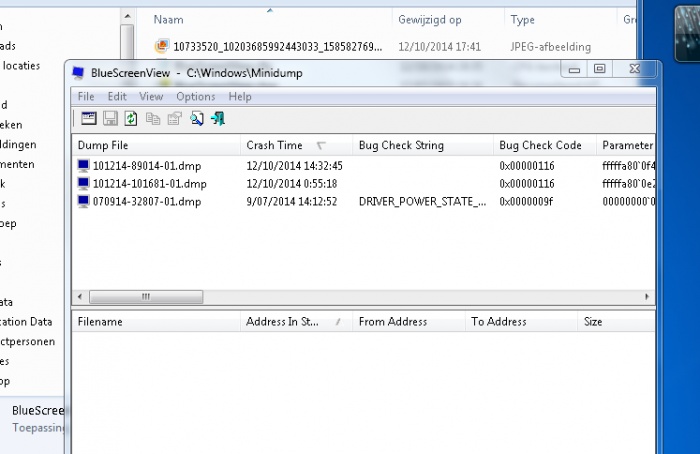Click DRIVER_POWER_STATE_ bug check string cell
This screenshot has height=454, width=700.
pyautogui.click(x=422, y=201)
